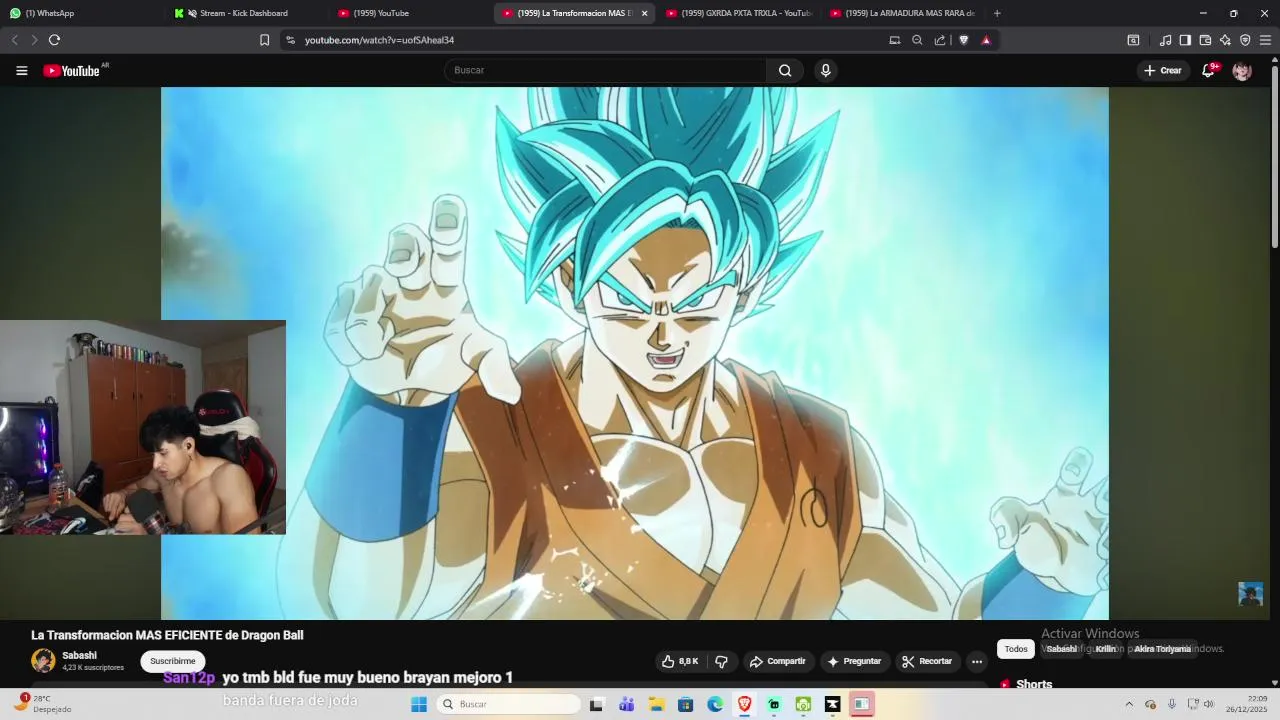This screenshot has height=720, width=1280.
Task: Open the Brave Shields lion icon
Action: [x=964, y=40]
